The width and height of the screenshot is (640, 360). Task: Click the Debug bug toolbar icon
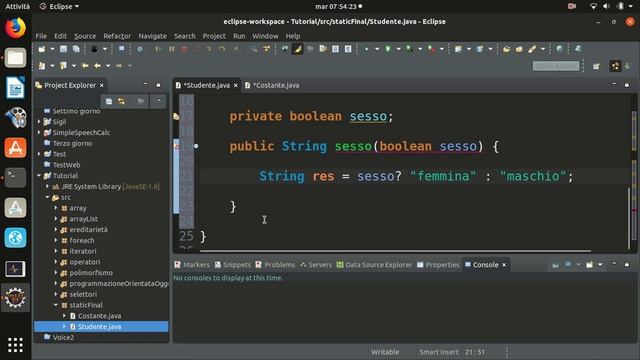(367, 49)
